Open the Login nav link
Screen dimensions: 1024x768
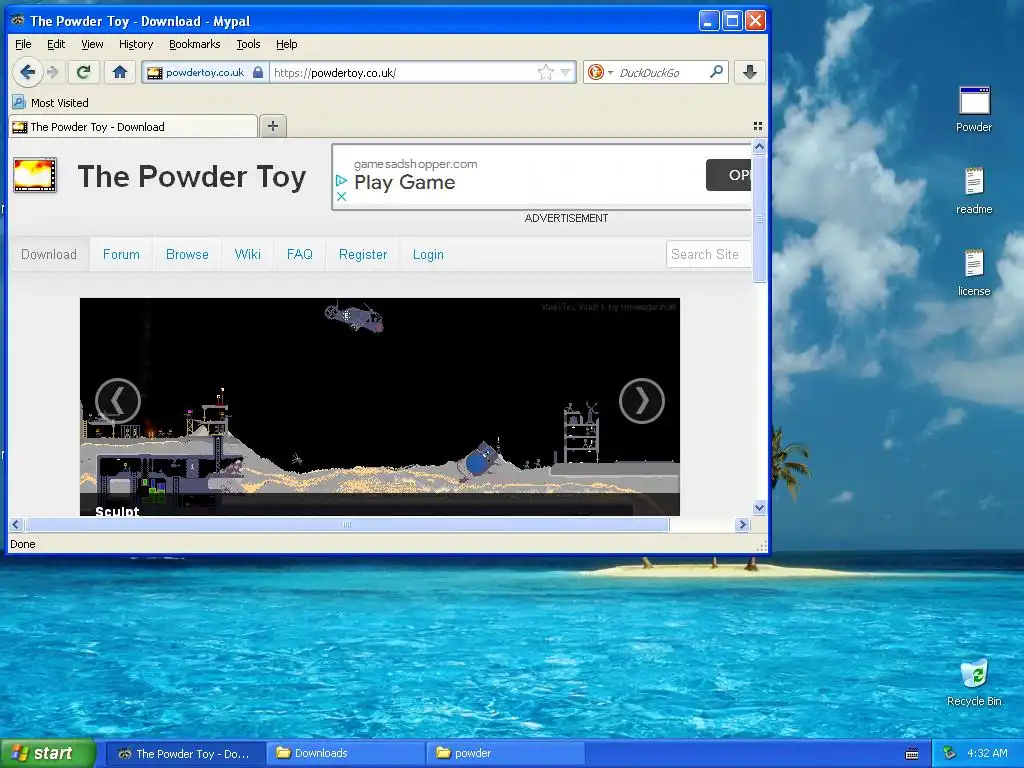(x=428, y=254)
